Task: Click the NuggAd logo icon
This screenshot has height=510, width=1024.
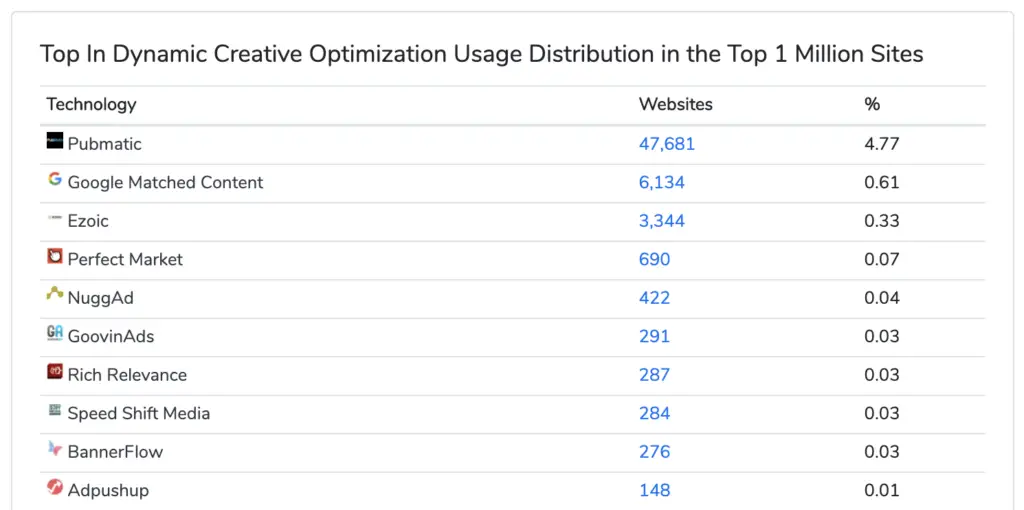Action: (55, 295)
